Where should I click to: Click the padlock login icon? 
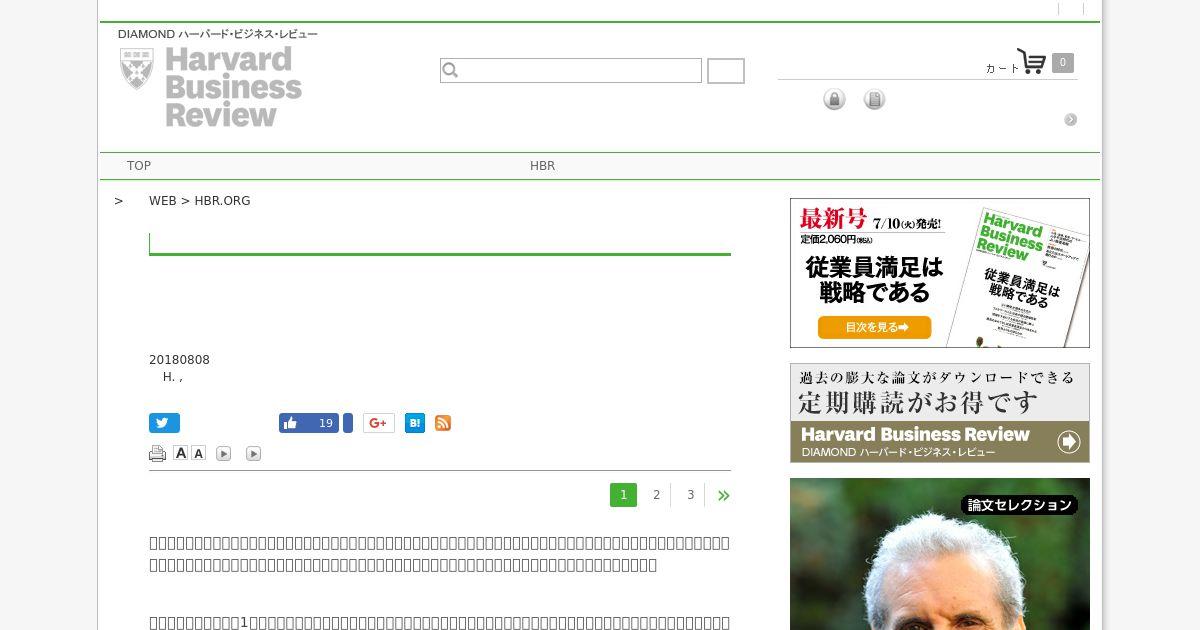click(x=834, y=99)
